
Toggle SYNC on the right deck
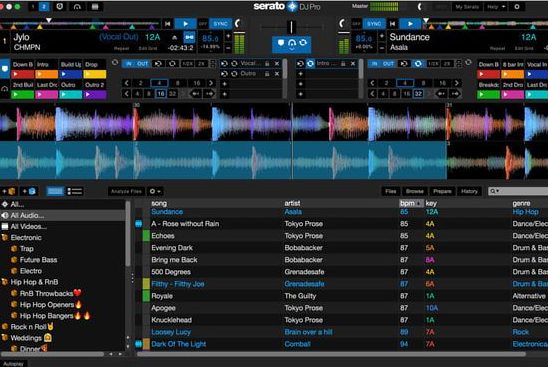pos(374,24)
